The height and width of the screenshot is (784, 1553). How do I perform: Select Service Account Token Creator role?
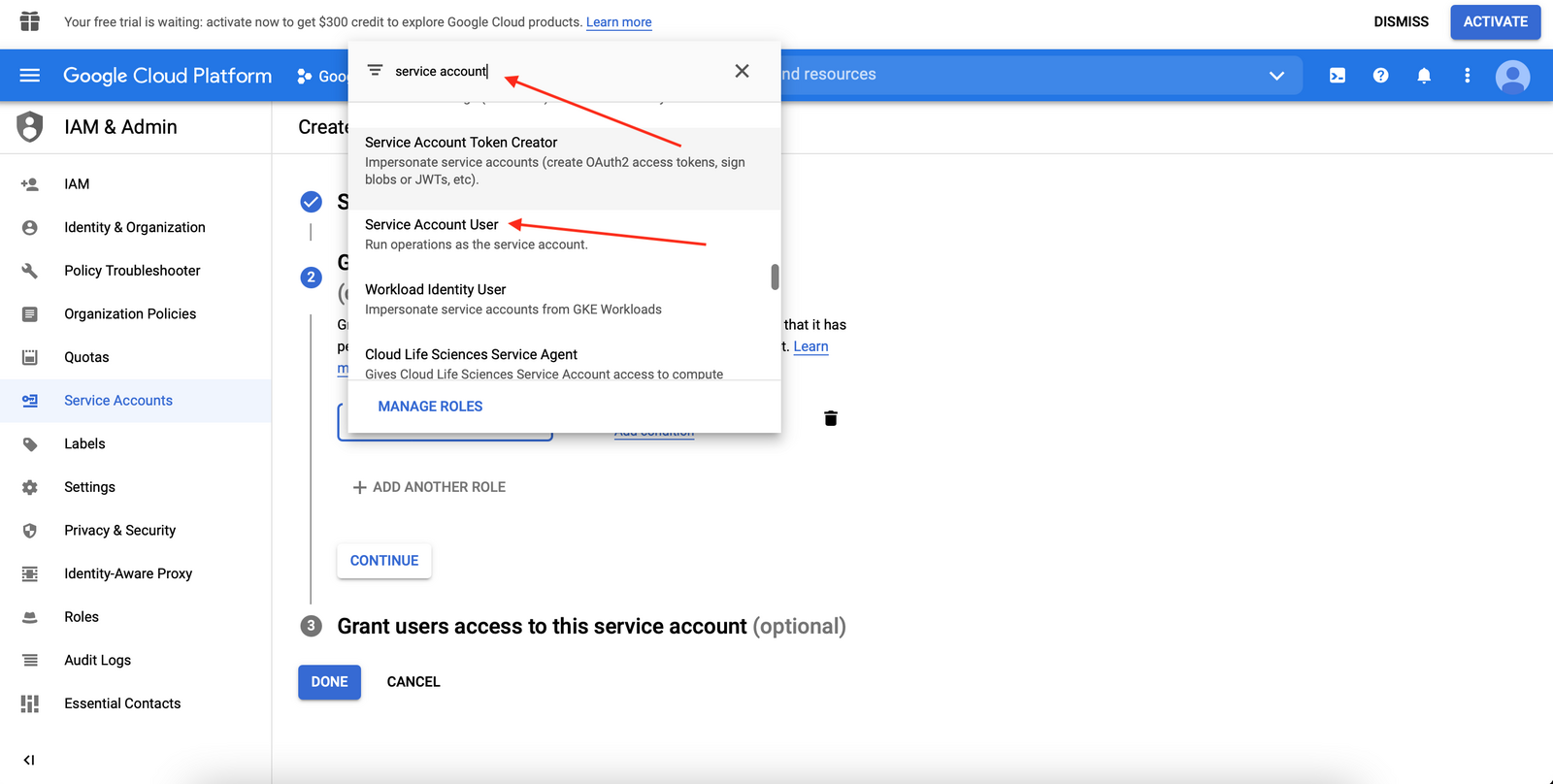click(461, 143)
